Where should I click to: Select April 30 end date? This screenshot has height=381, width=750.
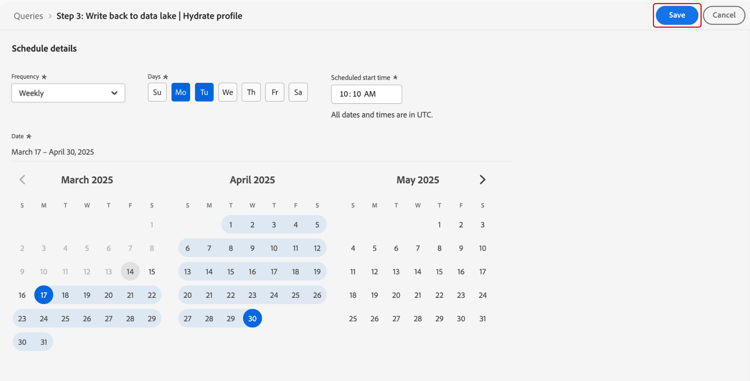[x=252, y=319]
